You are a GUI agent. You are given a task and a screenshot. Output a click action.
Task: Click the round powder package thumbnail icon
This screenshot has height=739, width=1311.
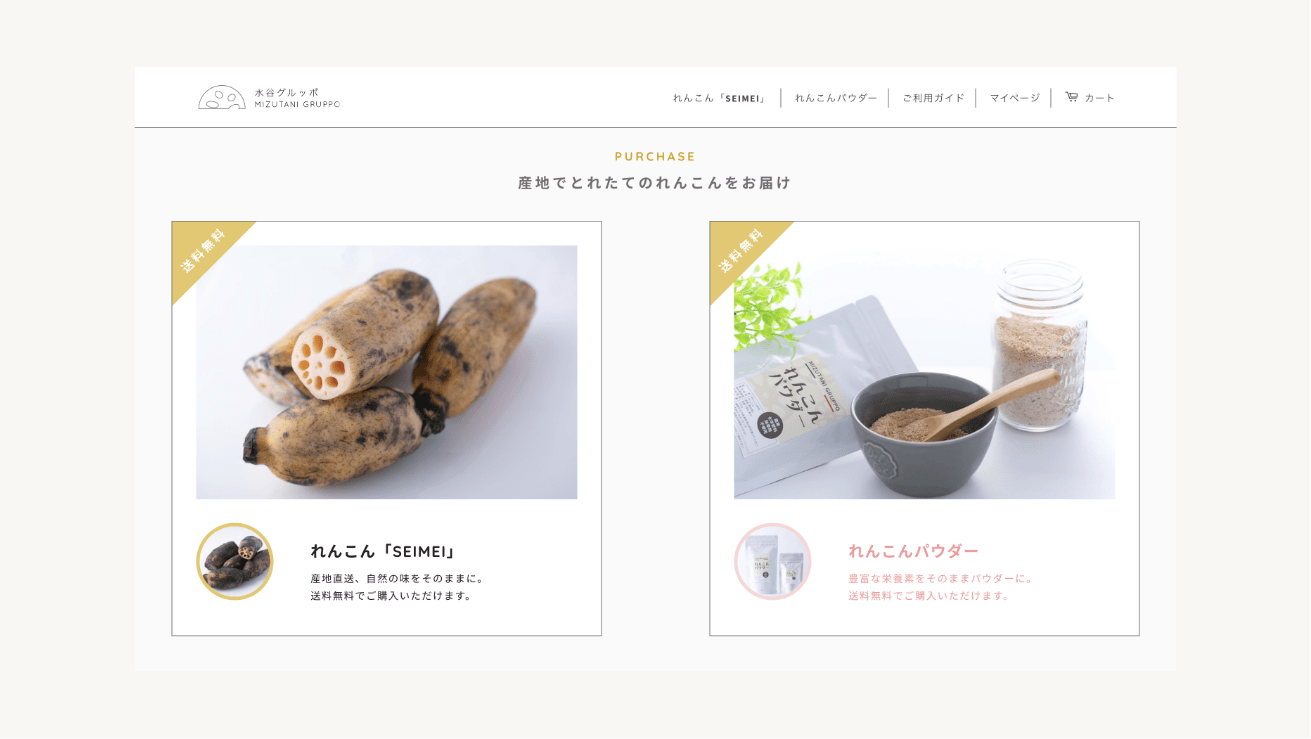tap(773, 562)
